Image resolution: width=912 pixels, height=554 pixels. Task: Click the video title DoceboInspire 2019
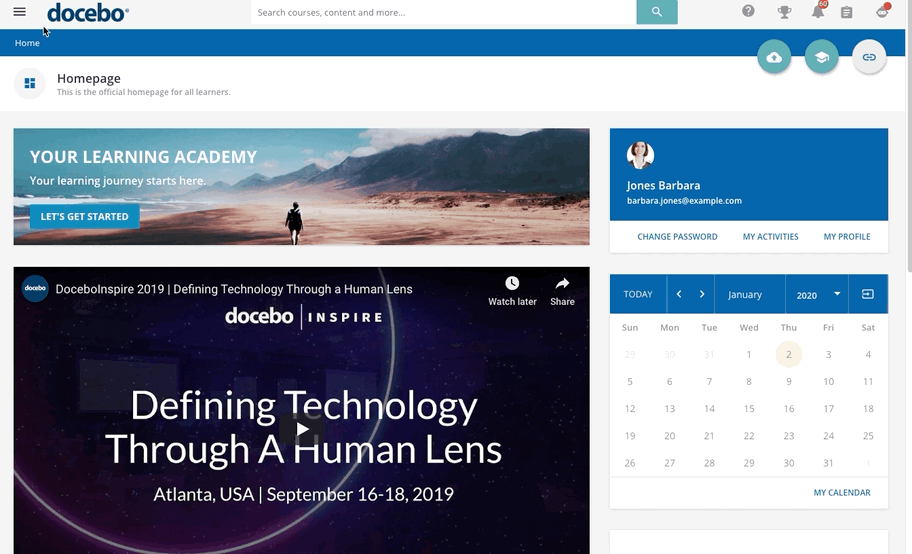point(234,289)
